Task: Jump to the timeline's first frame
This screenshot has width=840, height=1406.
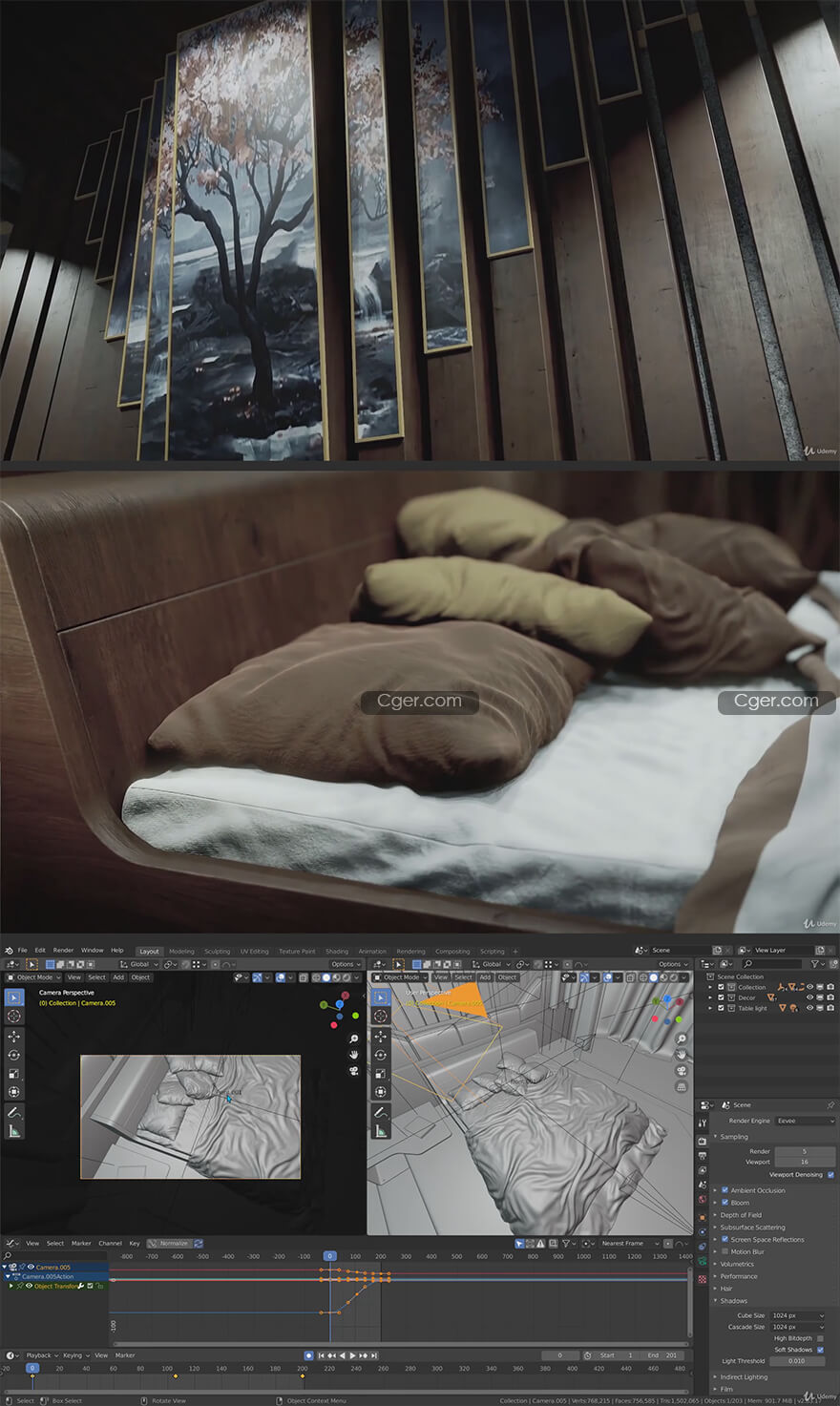Action: (321, 1355)
